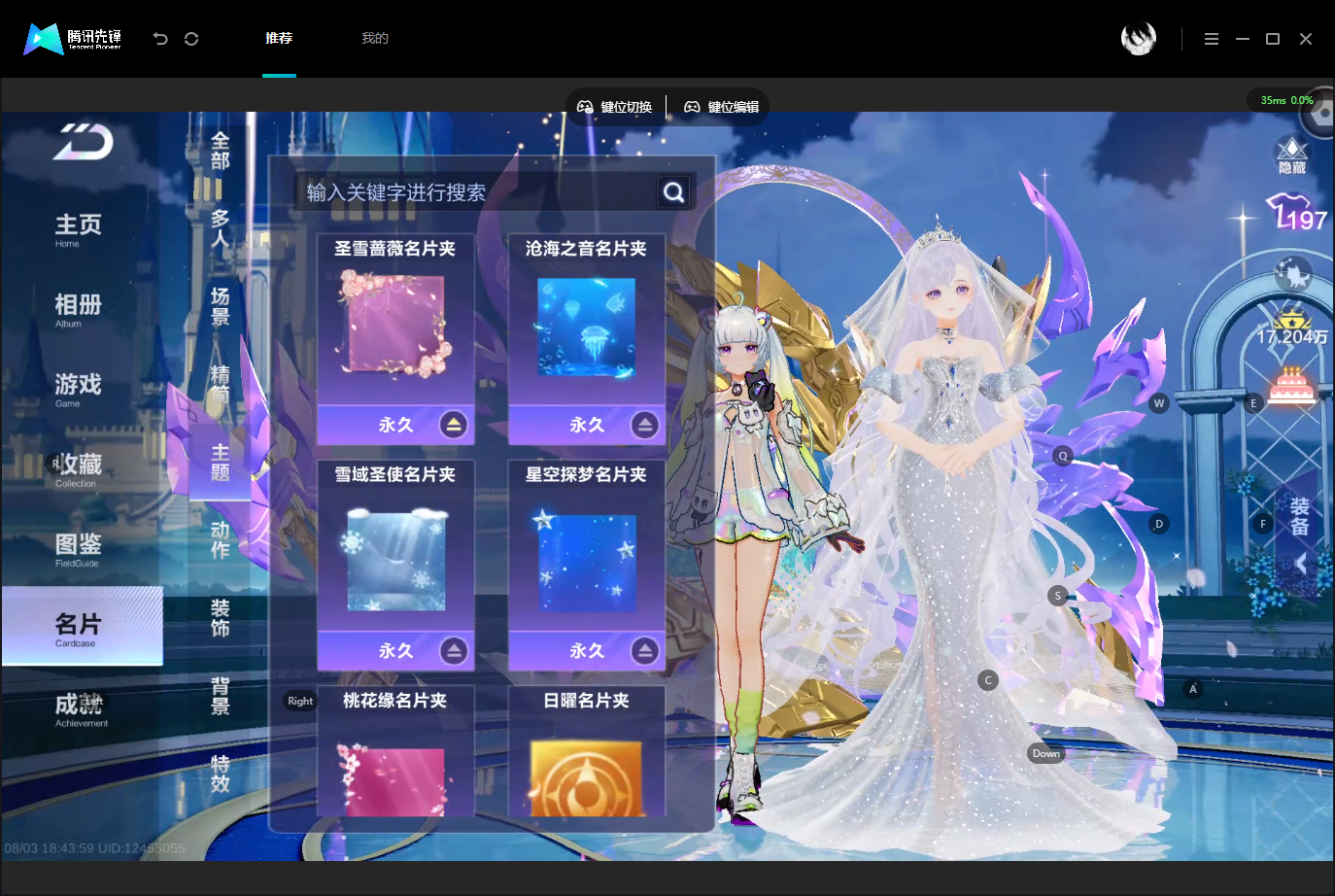1335x896 pixels.
Task: Go back using the top bar arrow
Action: [x=160, y=39]
